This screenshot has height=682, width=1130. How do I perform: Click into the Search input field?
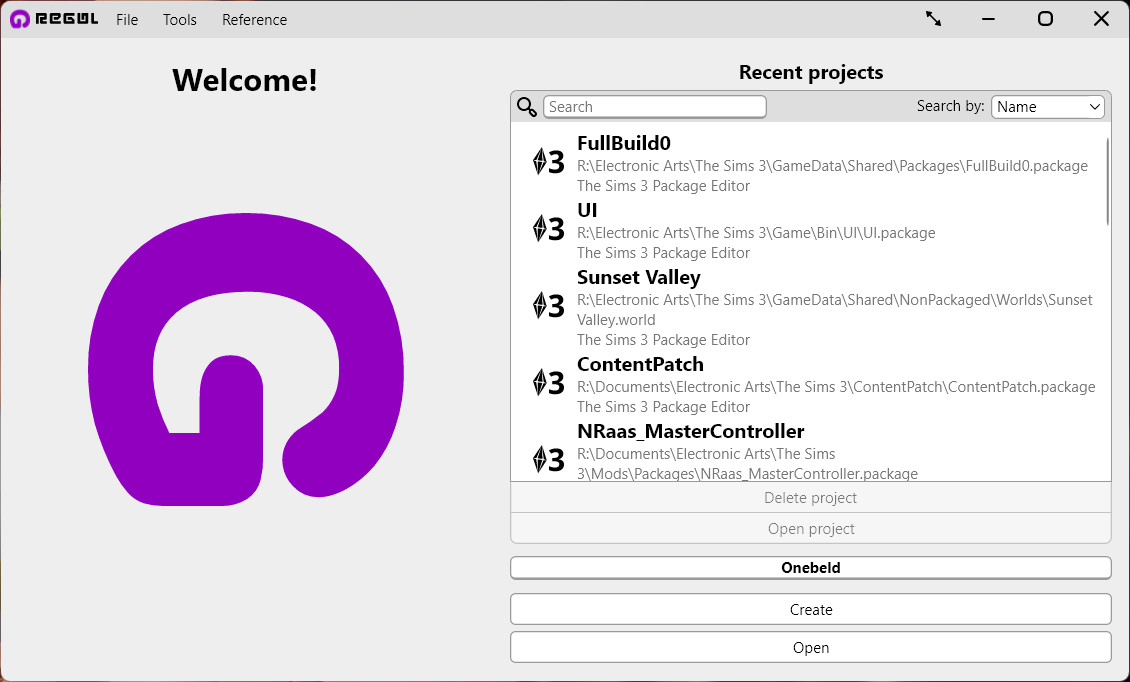(x=654, y=107)
